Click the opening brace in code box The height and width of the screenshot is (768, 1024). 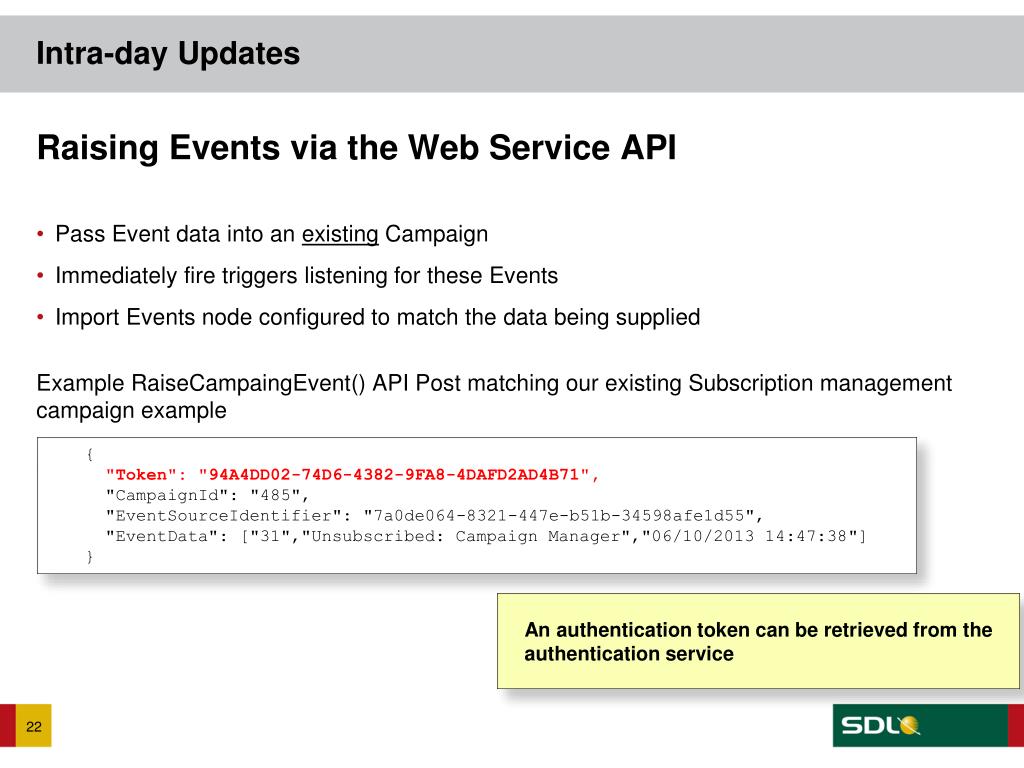pyautogui.click(x=89, y=454)
